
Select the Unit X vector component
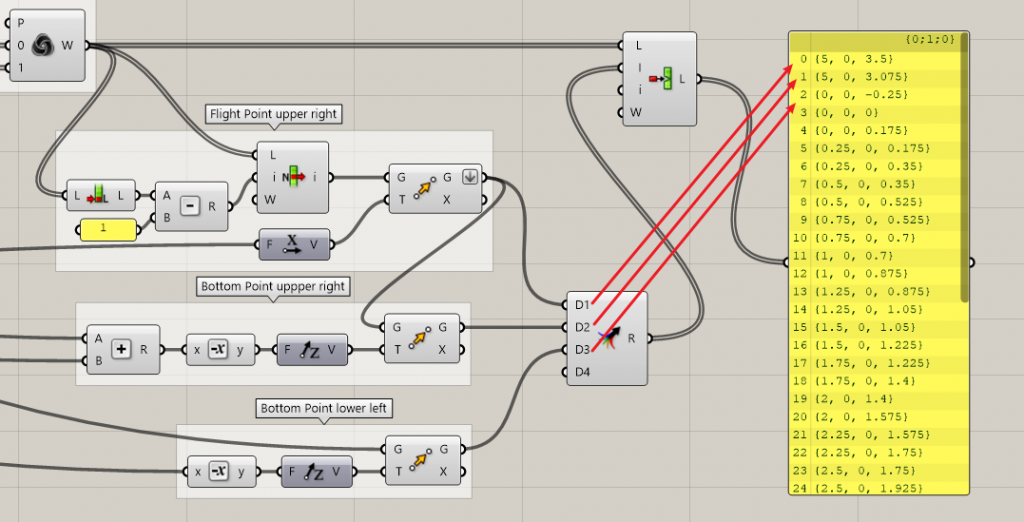pyautogui.click(x=293, y=243)
